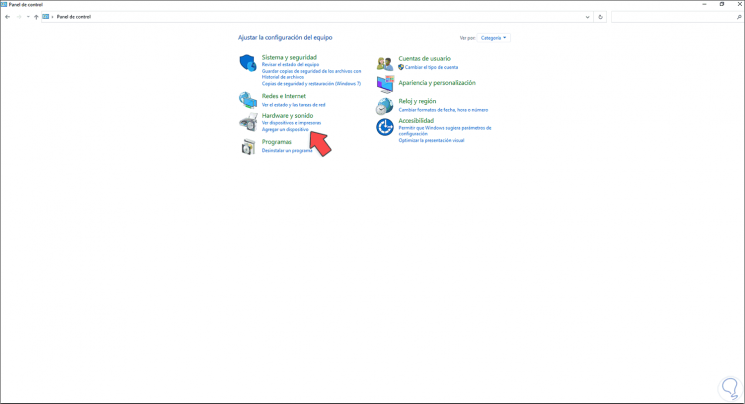Open the recent locations dropdown arrow
745x404 pixels.
tap(28, 17)
